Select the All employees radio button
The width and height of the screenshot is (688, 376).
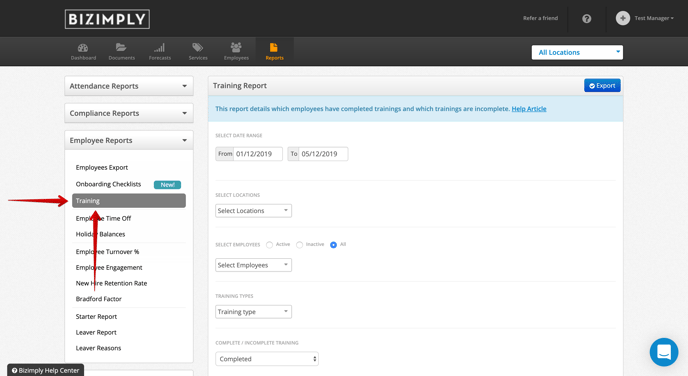[333, 245]
